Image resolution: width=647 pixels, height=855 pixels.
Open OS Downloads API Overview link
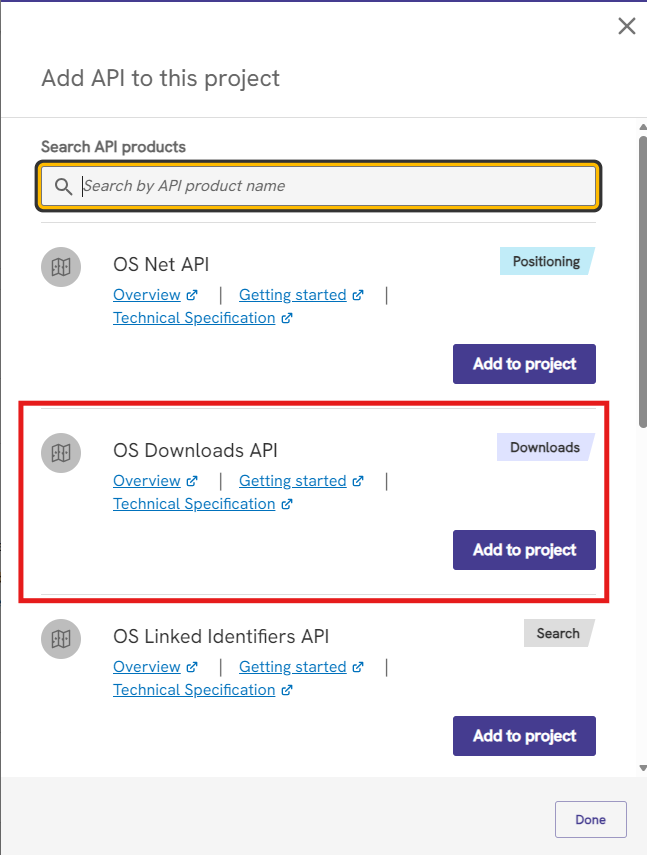[x=147, y=481]
